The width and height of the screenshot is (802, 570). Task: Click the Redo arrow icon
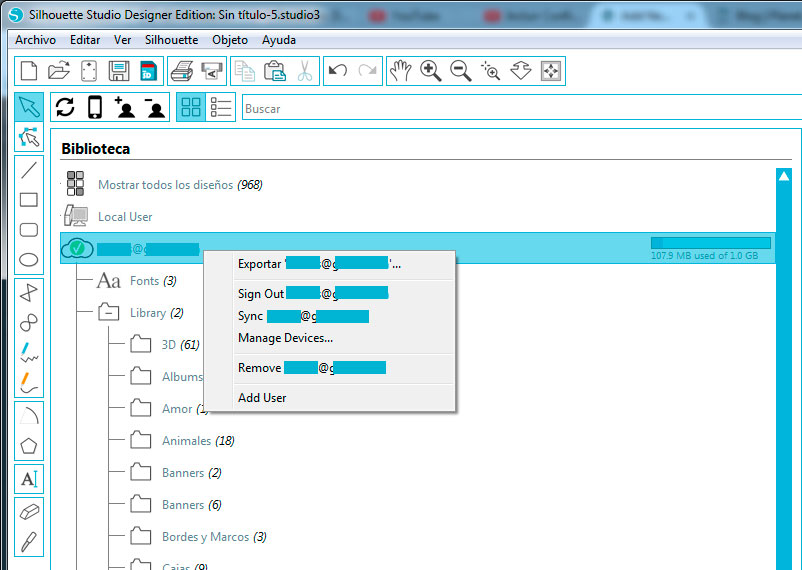click(367, 70)
